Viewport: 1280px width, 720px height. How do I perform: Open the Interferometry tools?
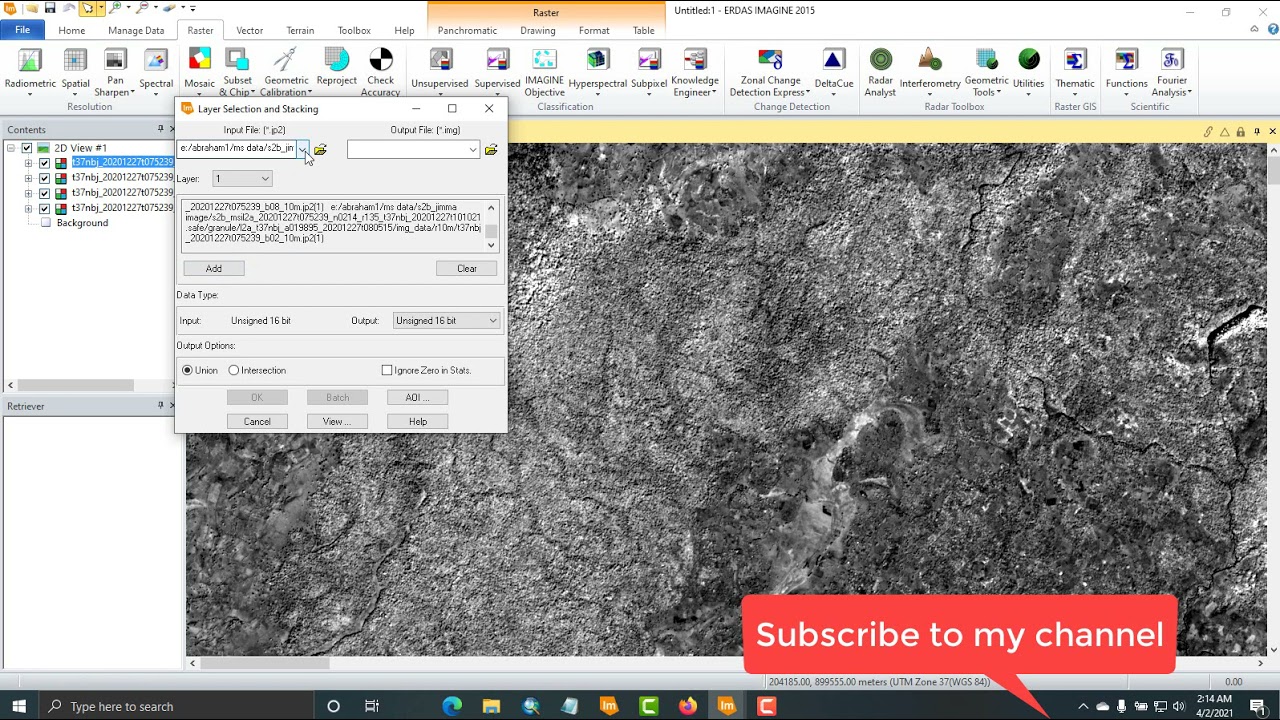click(x=930, y=72)
